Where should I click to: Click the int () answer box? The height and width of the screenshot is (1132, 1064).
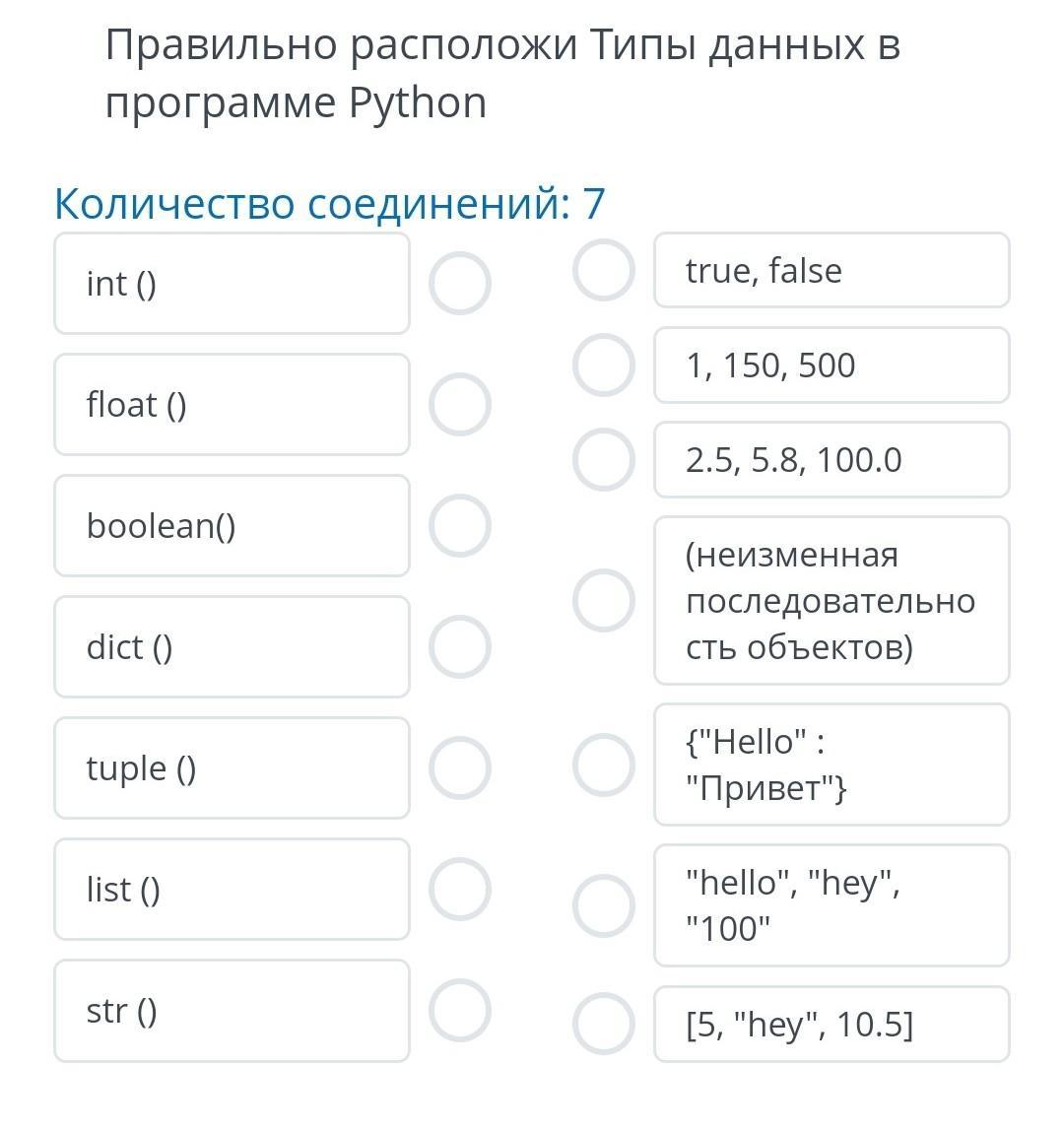[x=232, y=283]
